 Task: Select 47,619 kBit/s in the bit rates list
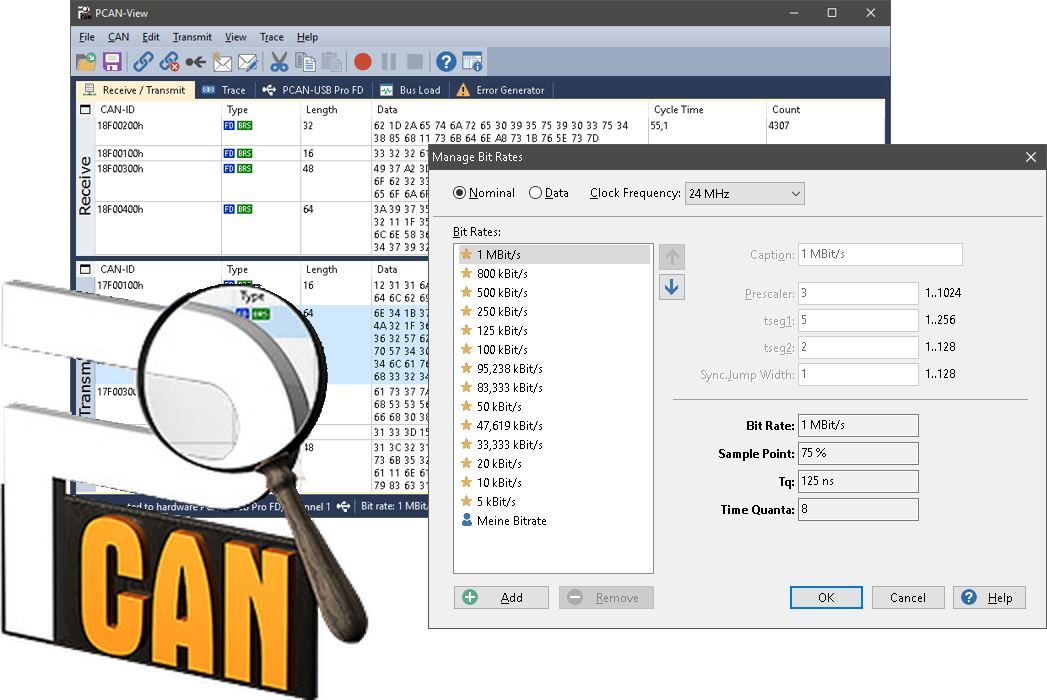point(554,425)
